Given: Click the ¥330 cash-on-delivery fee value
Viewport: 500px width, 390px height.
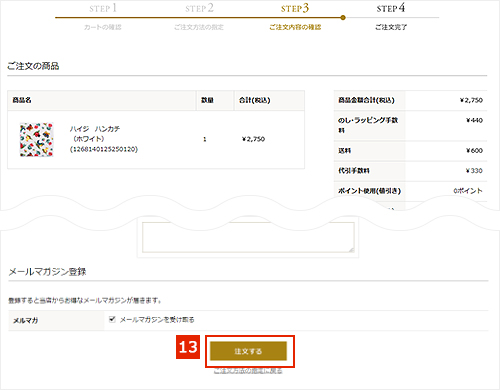Looking at the screenshot, I should [474, 171].
